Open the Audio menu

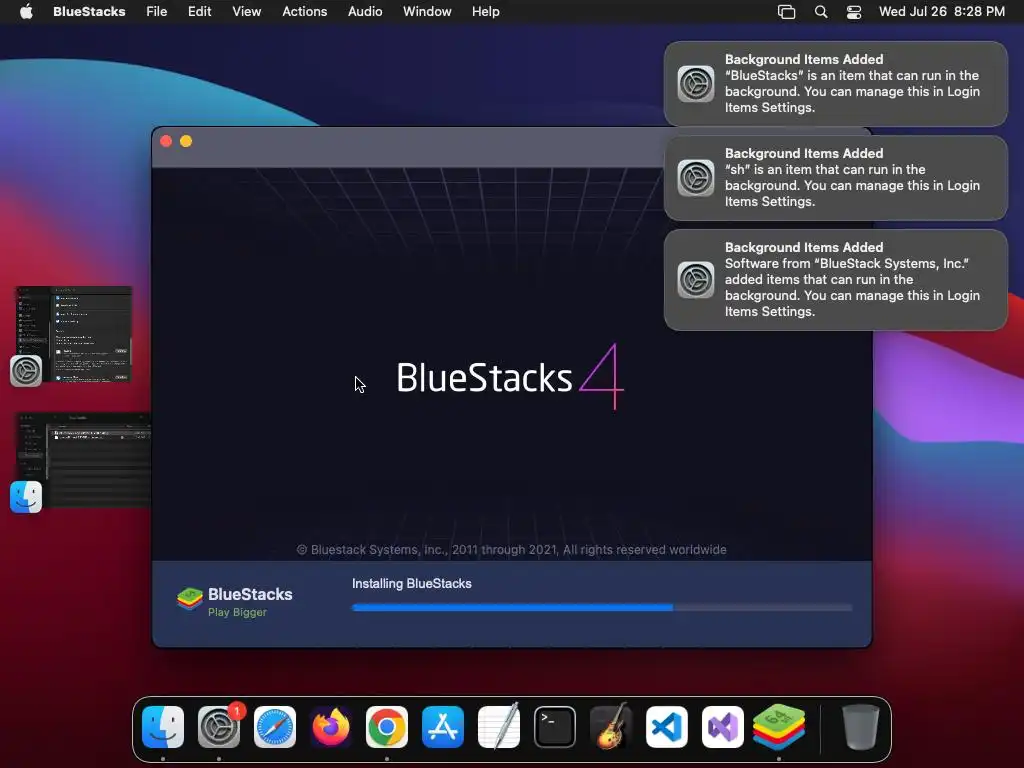pos(365,12)
